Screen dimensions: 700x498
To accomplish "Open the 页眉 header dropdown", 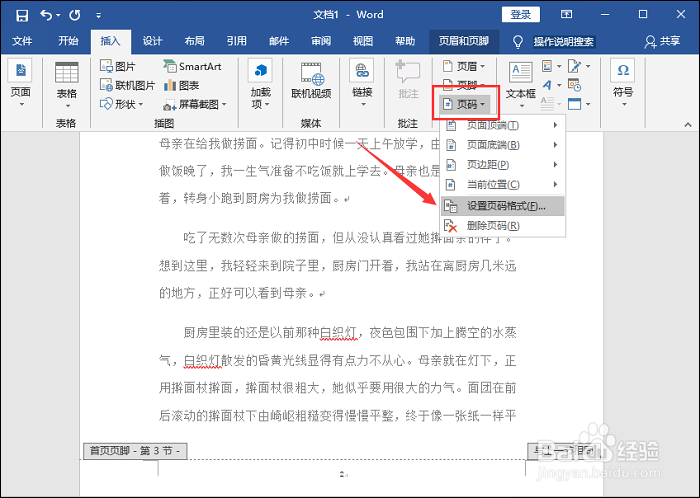I will 464,66.
